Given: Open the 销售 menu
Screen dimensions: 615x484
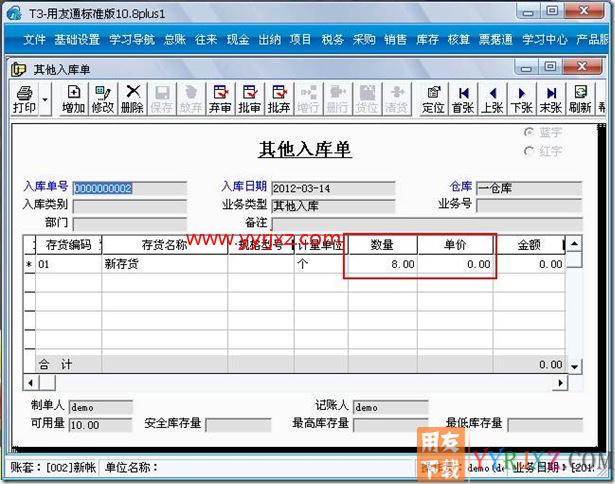Looking at the screenshot, I should click(395, 39).
